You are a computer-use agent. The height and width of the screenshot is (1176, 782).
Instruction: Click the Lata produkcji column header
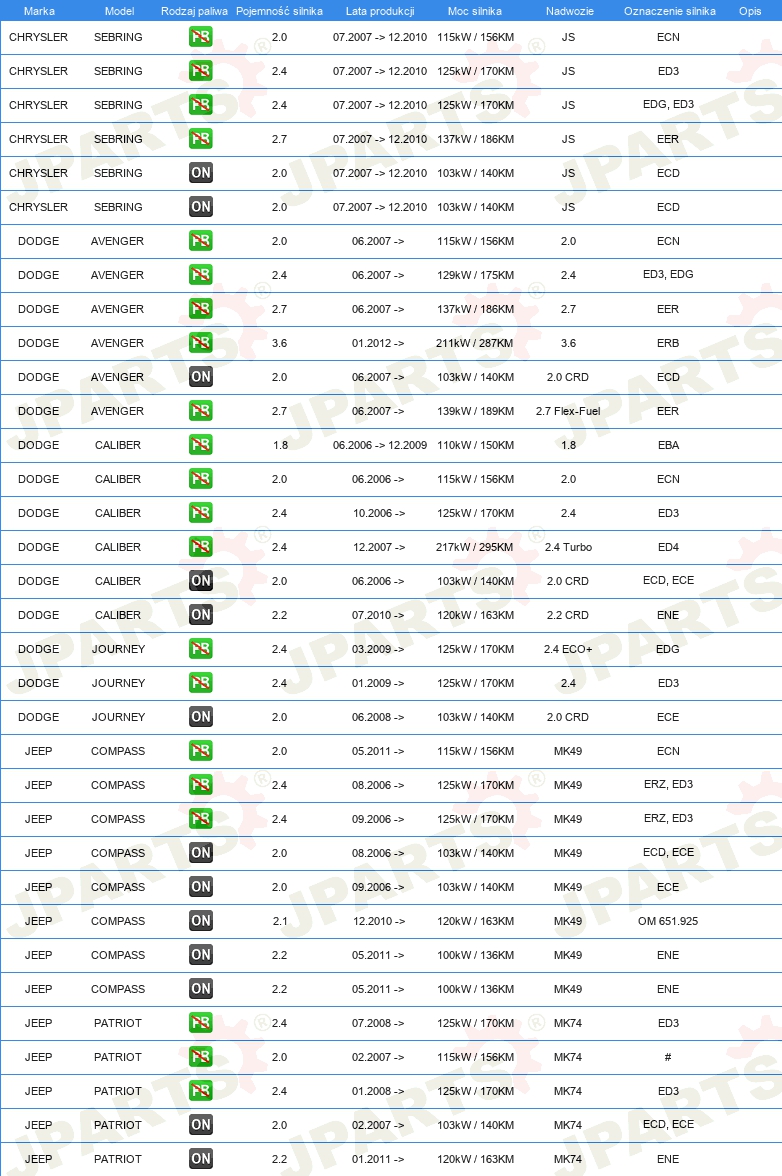coord(380,11)
